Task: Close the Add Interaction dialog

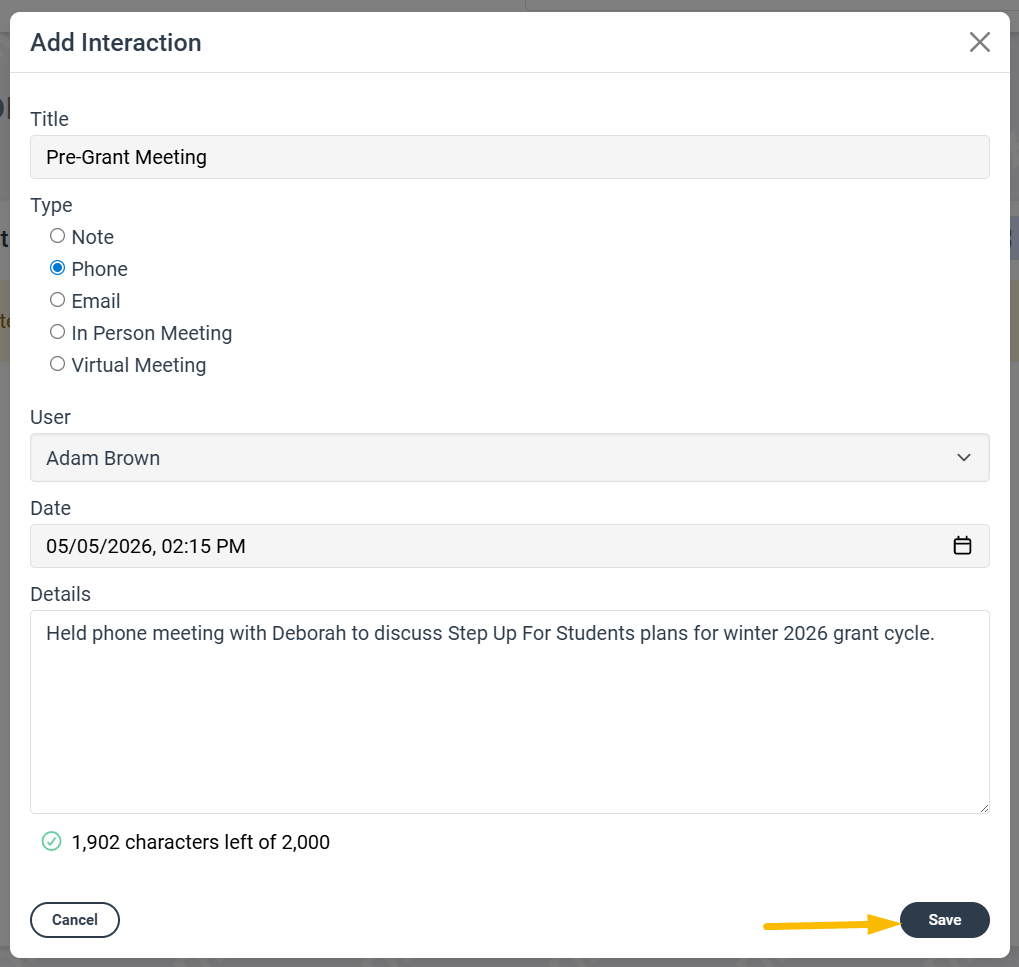Action: 979,42
